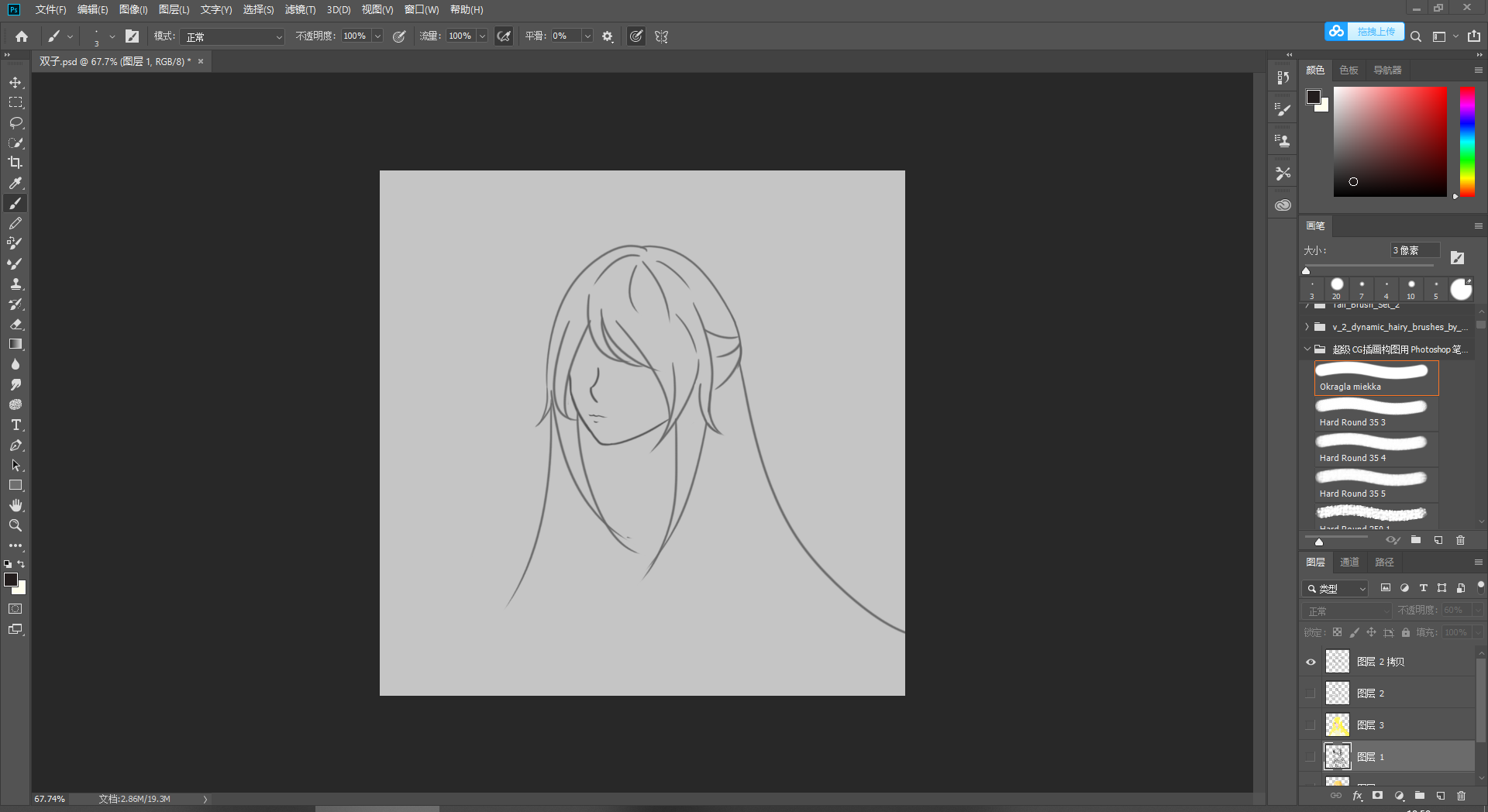Select the Brush tool in toolbox

(x=15, y=203)
